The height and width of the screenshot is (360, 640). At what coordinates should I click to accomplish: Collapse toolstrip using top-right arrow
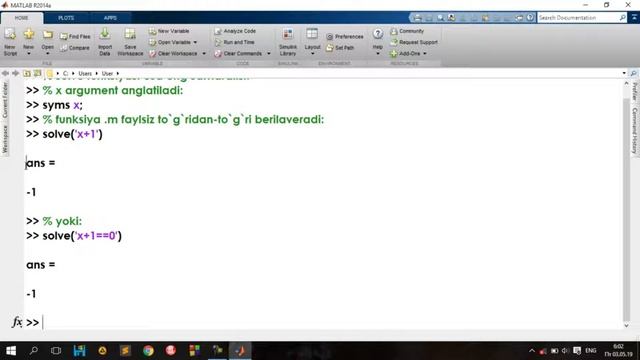[634, 18]
